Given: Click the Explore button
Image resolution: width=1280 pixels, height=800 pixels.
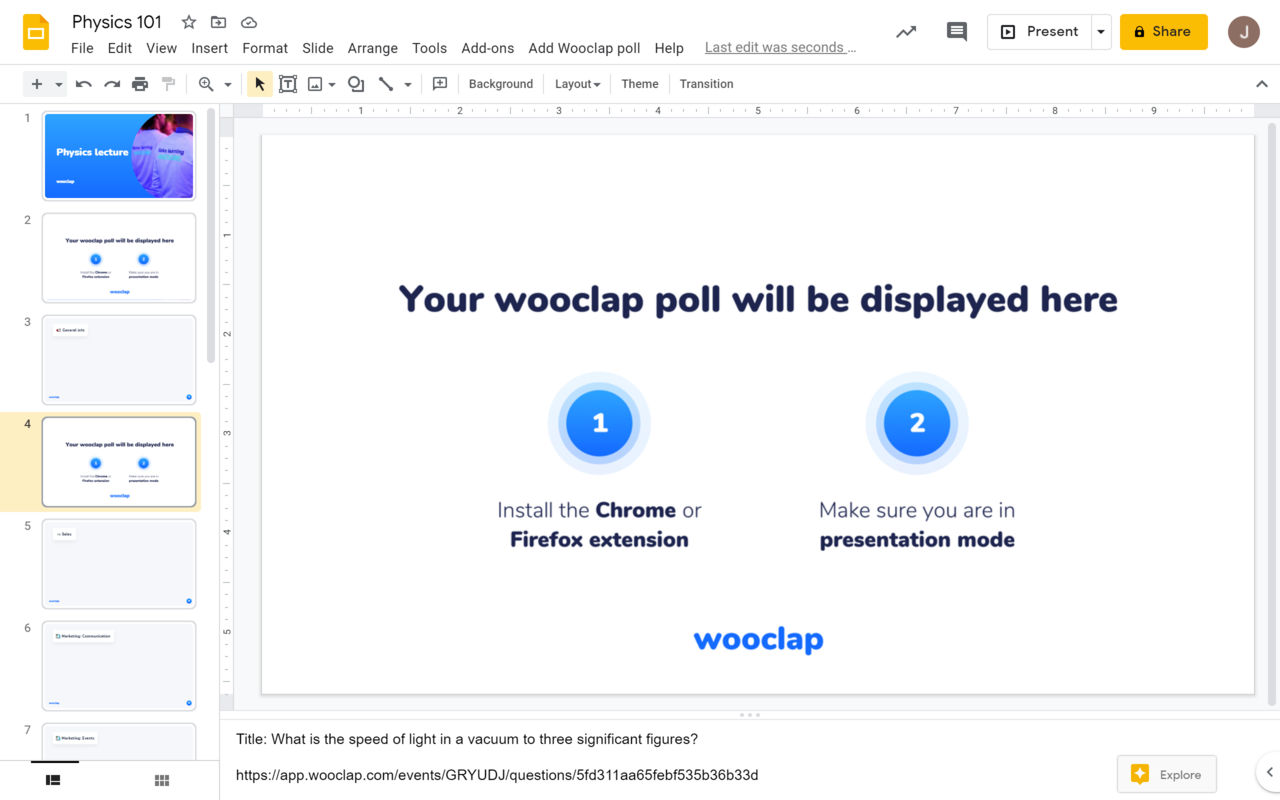Looking at the screenshot, I should (1166, 774).
